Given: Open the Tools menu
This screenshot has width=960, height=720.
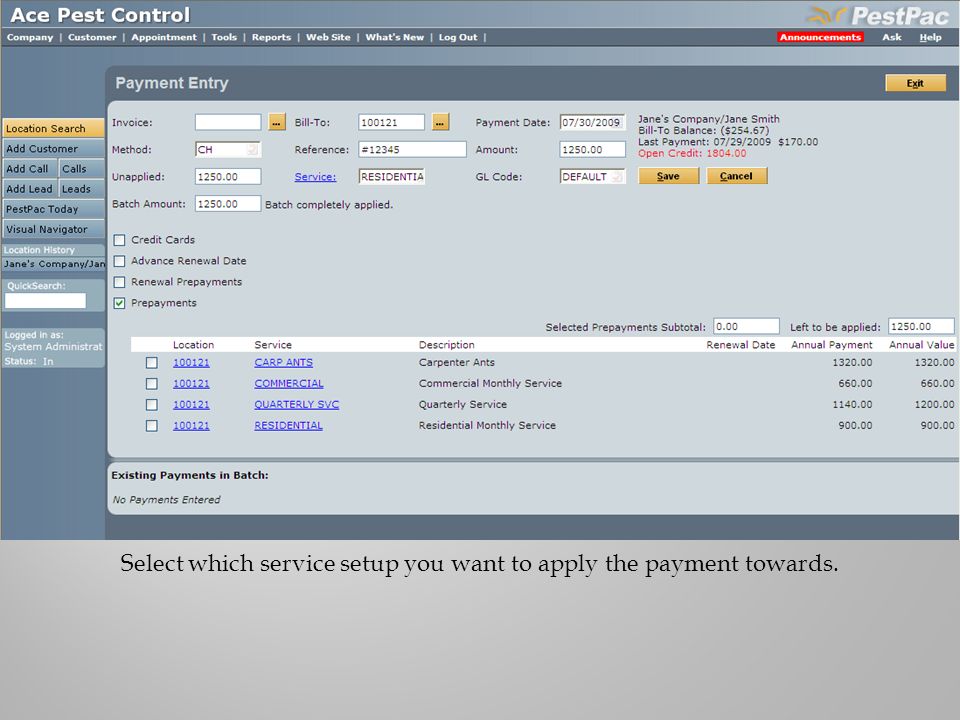Looking at the screenshot, I should 224,37.
